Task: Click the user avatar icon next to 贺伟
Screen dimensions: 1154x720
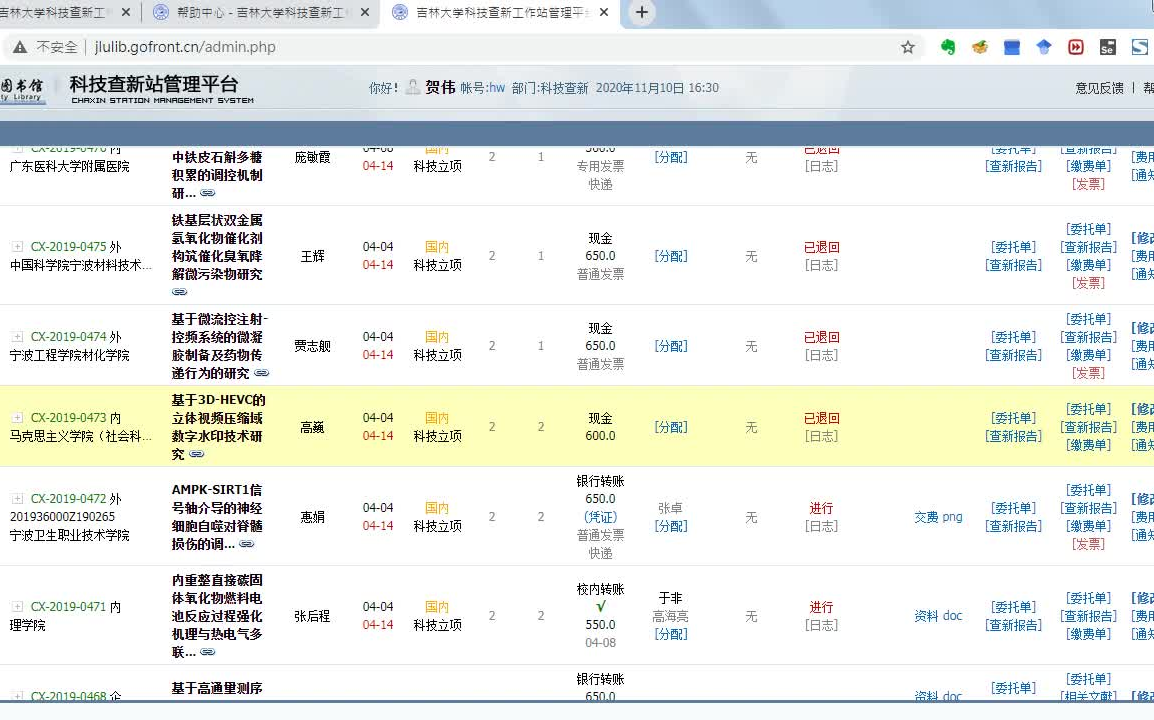Action: 412,88
